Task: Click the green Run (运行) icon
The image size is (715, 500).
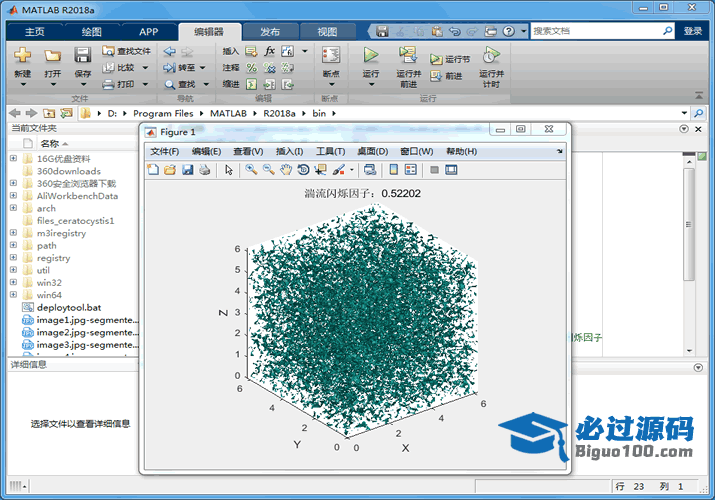Action: pos(371,55)
